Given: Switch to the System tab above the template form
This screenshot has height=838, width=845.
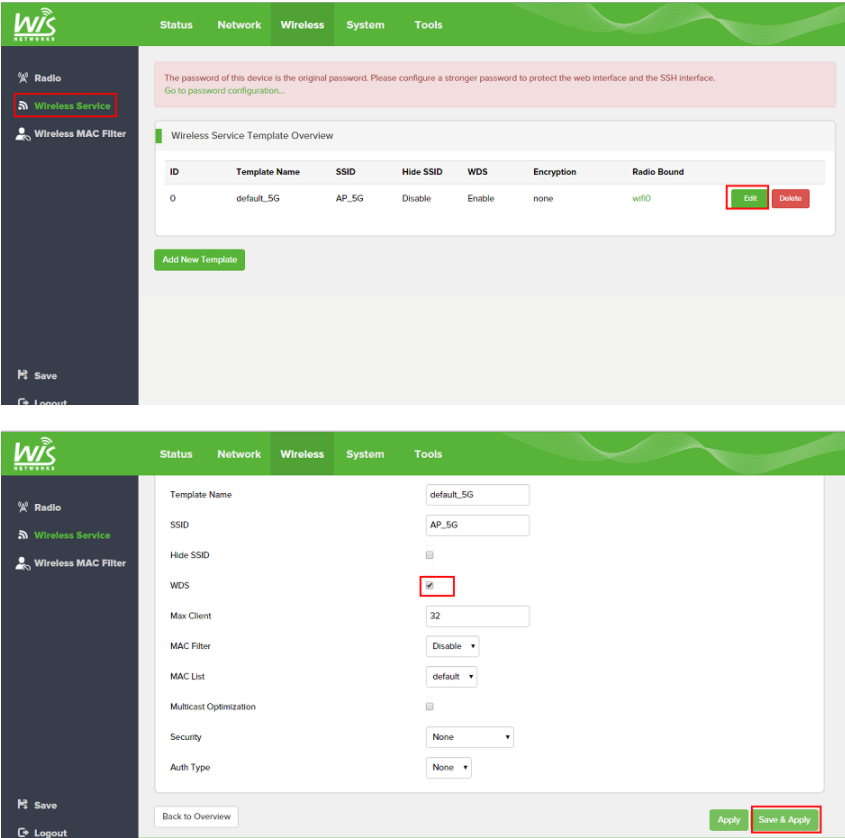Looking at the screenshot, I should coord(365,454).
